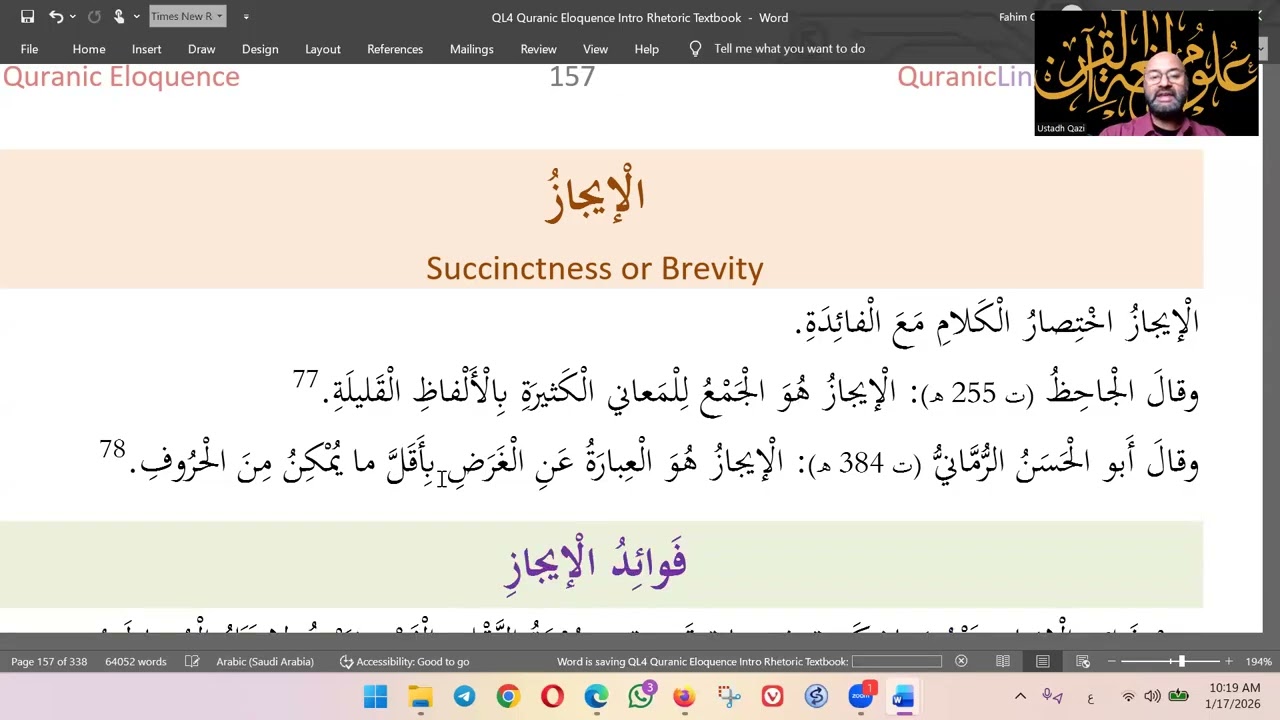The width and height of the screenshot is (1280, 720).
Task: Click the Word icon in the taskbar
Action: [x=904, y=697]
